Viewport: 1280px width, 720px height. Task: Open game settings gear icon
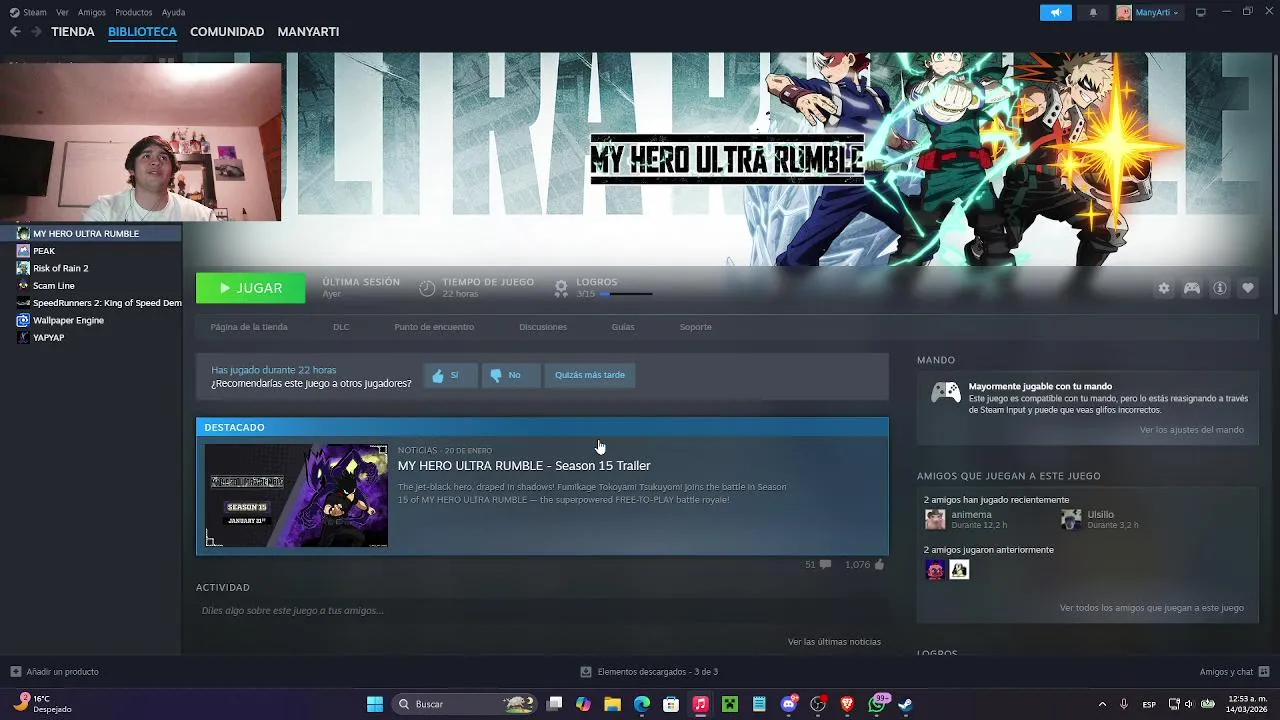point(1164,288)
